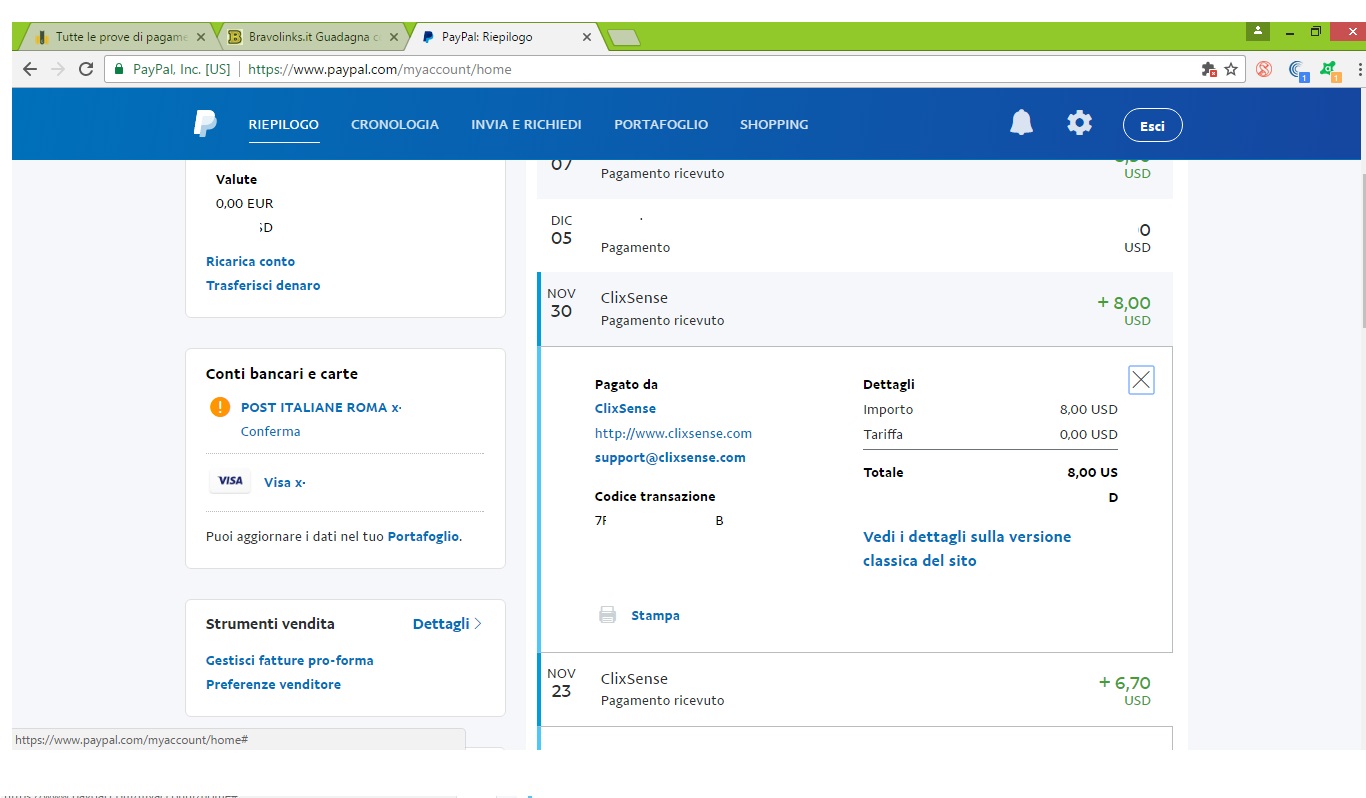The image size is (1366, 798).
Task: Close the Bravolinks.it tab
Action: pyautogui.click(x=394, y=37)
